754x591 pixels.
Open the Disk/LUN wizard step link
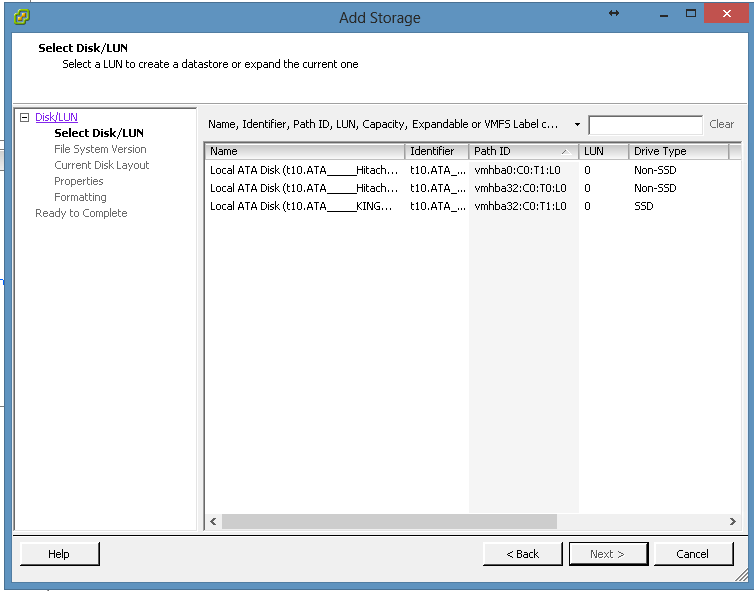click(x=56, y=117)
